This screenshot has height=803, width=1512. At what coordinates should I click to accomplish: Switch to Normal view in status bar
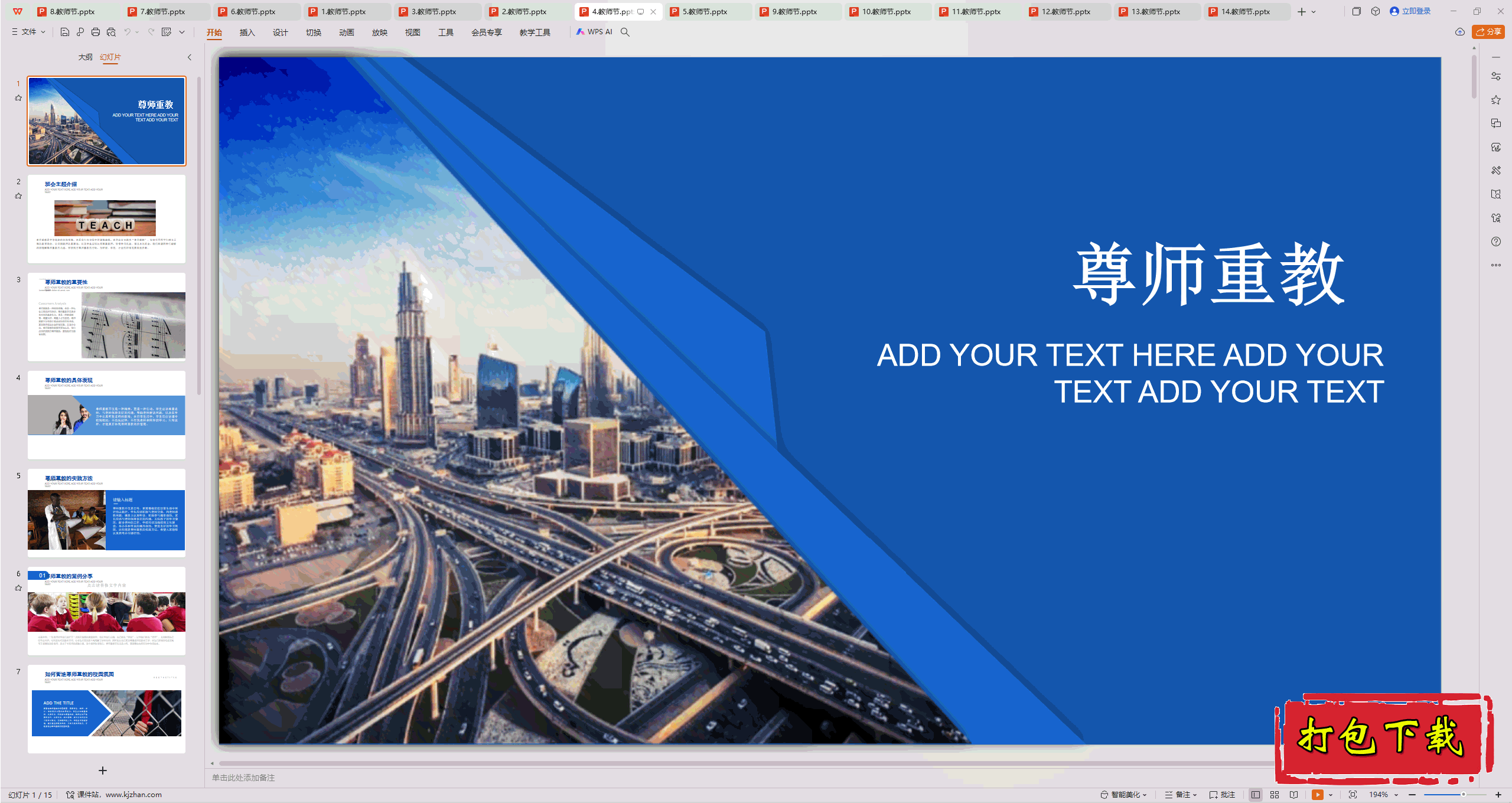coord(1256,795)
